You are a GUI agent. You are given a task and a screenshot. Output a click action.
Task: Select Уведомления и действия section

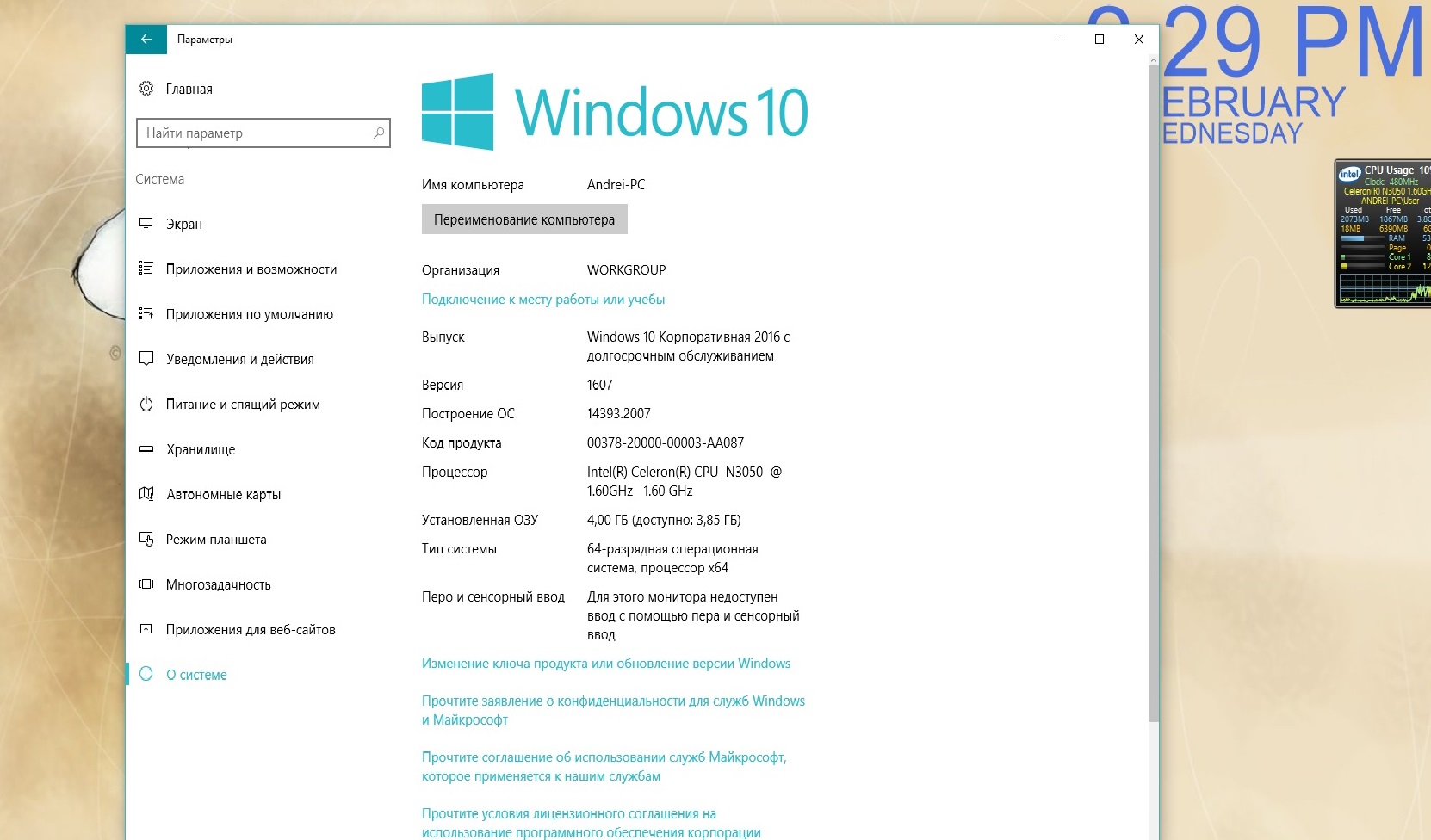(240, 359)
